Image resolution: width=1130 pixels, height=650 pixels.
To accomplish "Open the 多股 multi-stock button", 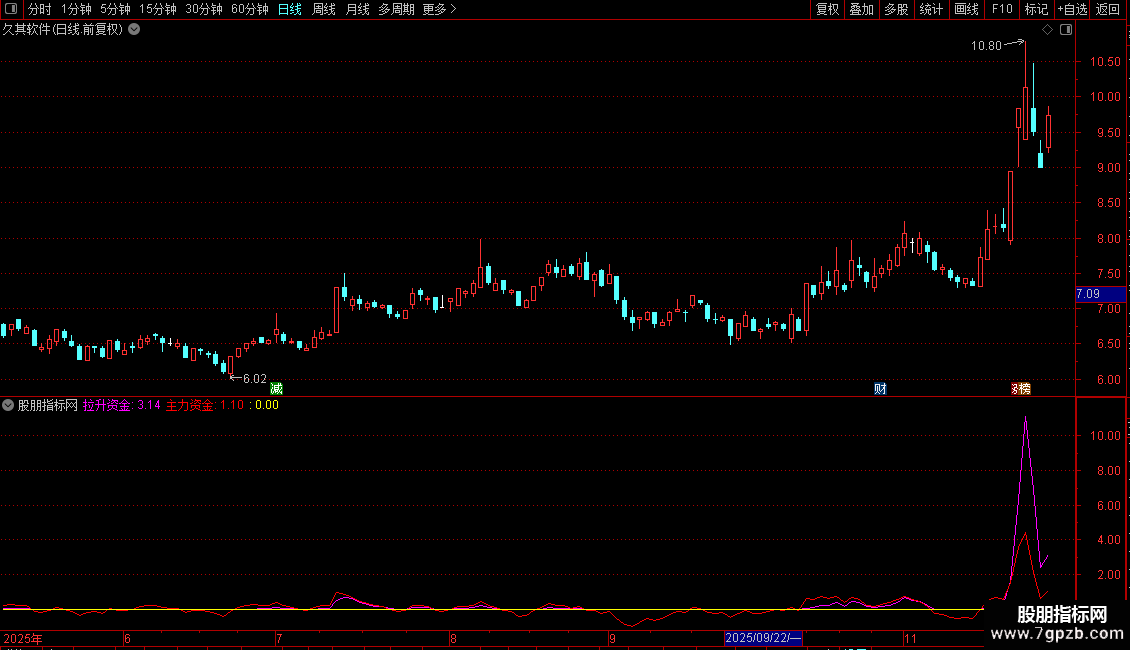I will coord(897,9).
